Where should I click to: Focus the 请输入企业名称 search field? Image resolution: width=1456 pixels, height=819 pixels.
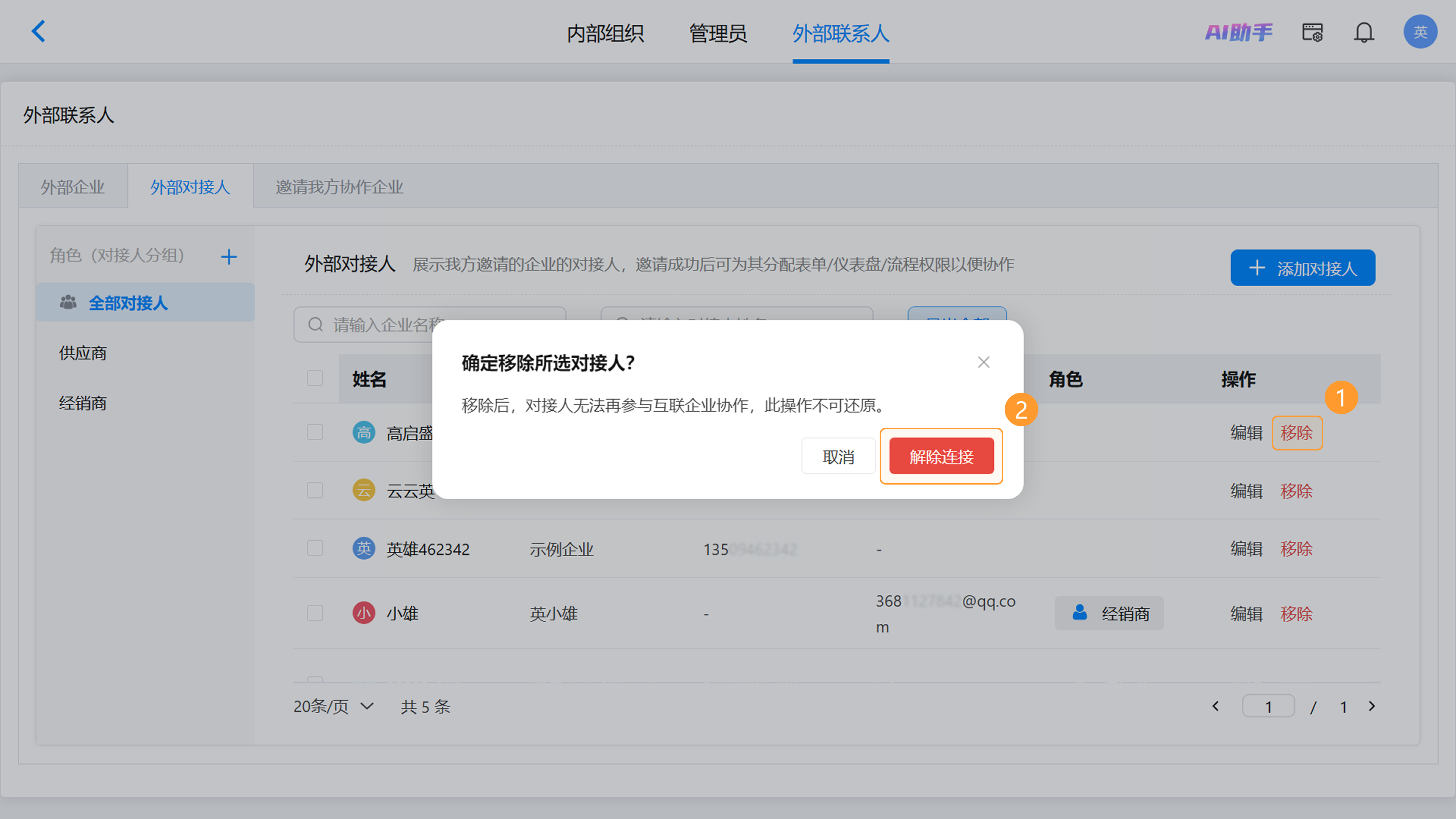(430, 325)
